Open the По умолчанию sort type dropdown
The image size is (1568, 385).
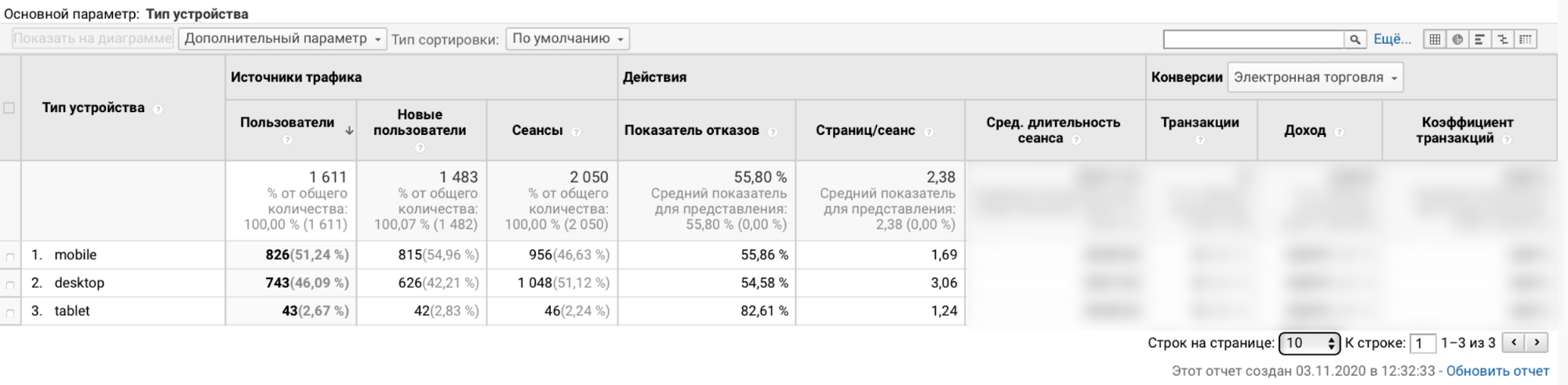[568, 38]
